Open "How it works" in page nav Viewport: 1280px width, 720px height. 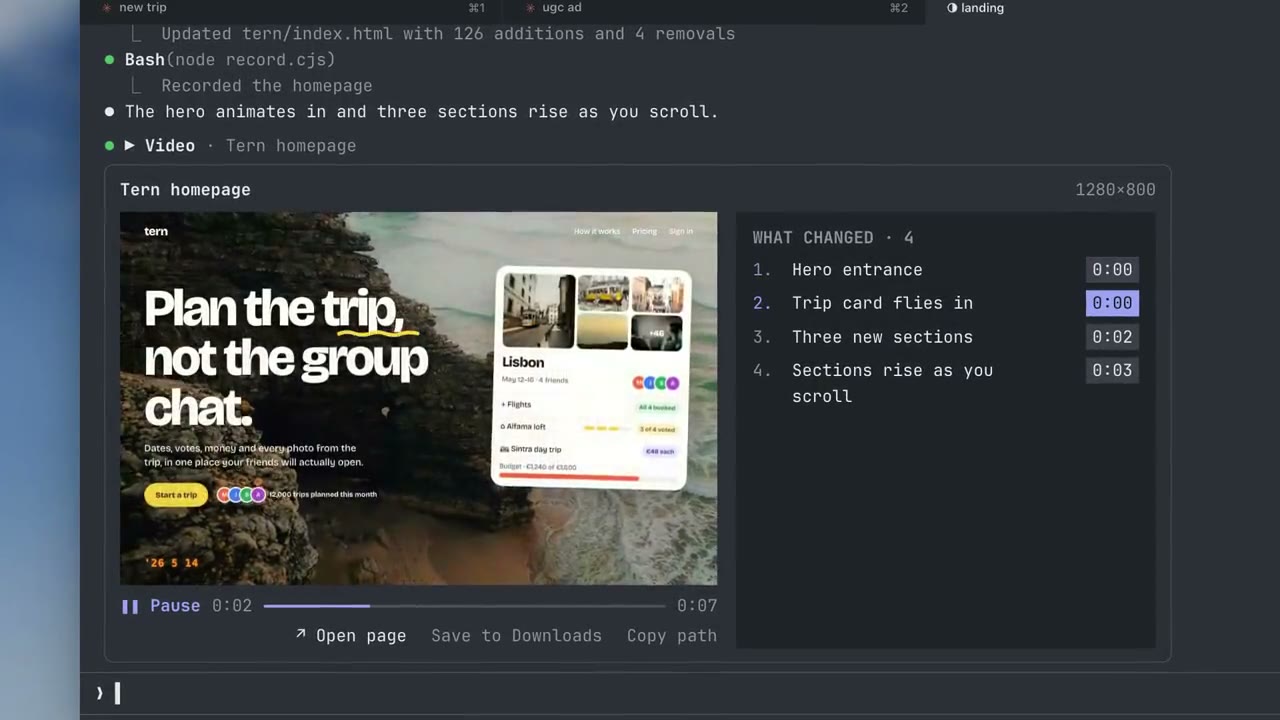(x=597, y=231)
